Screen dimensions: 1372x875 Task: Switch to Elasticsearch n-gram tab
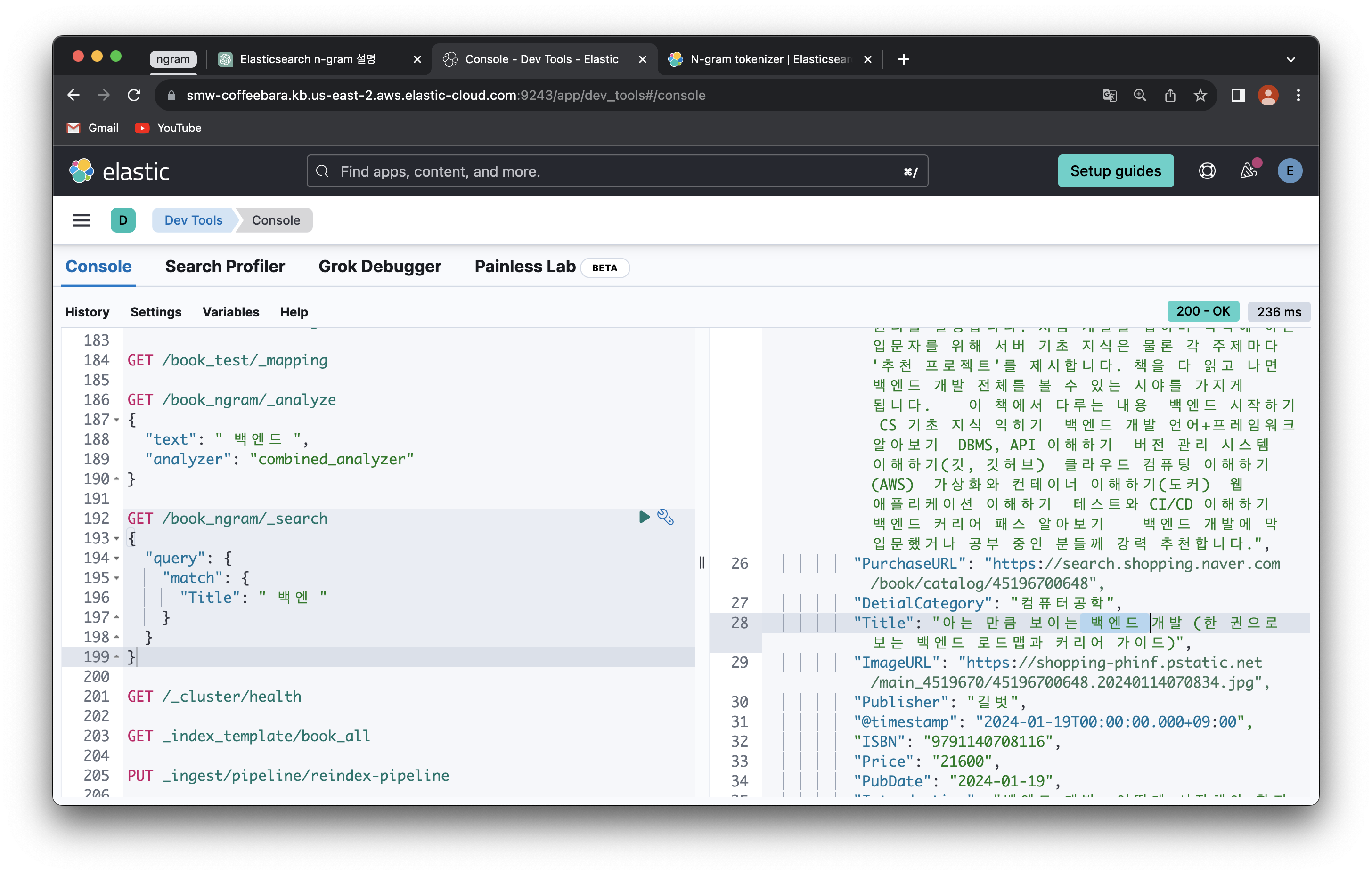click(x=319, y=59)
